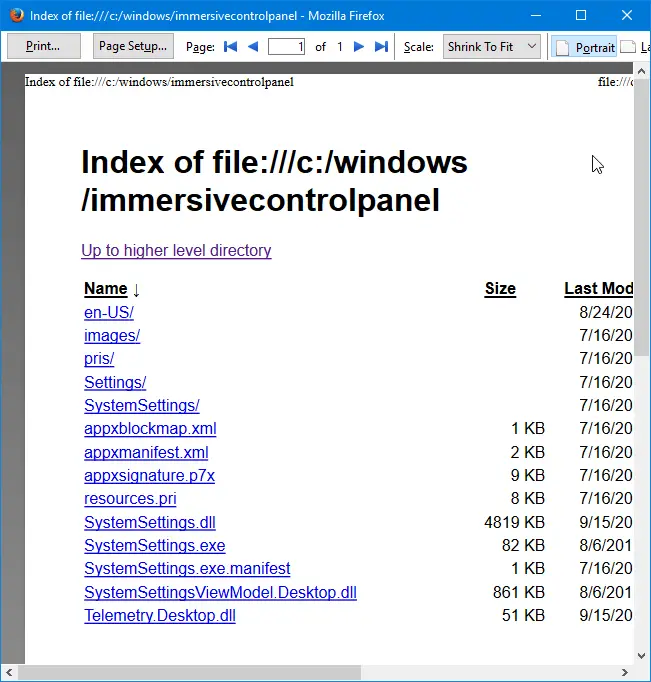Click the 9 KB size value

coord(527,475)
